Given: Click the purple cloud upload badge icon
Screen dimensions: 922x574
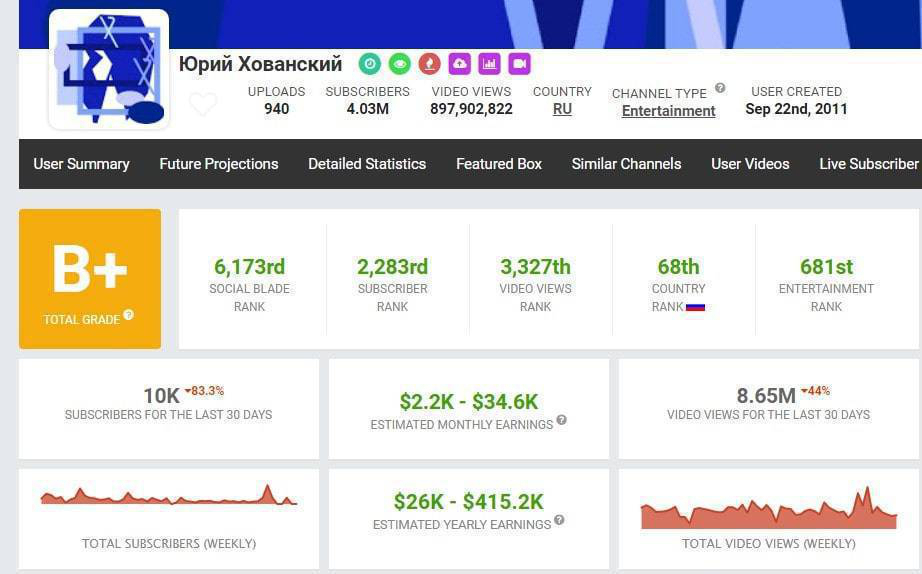Looking at the screenshot, I should point(459,64).
